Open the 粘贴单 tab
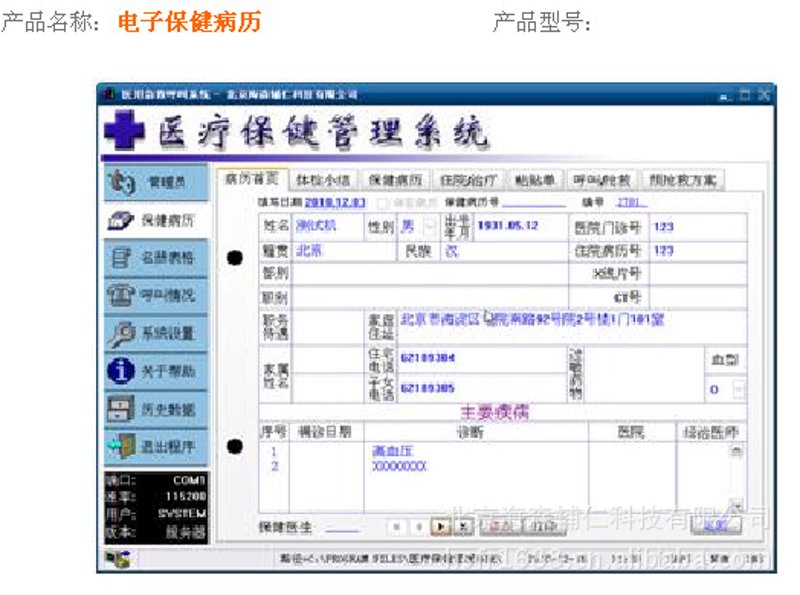Image resolution: width=800 pixels, height=595 pixels. point(535,180)
